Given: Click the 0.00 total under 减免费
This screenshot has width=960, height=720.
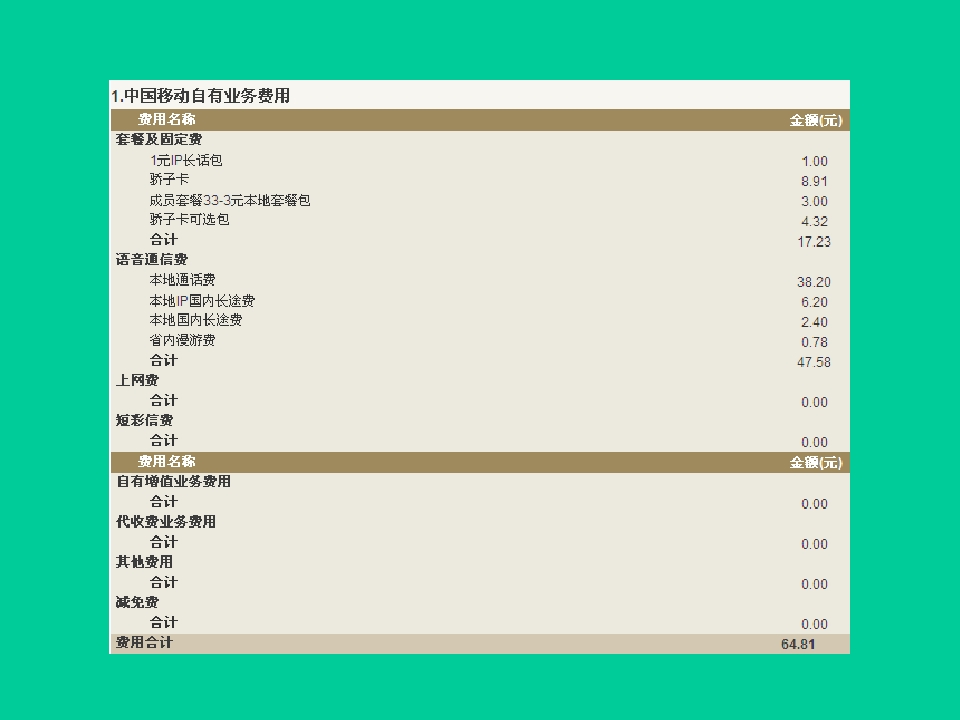Looking at the screenshot, I should pyautogui.click(x=814, y=624).
